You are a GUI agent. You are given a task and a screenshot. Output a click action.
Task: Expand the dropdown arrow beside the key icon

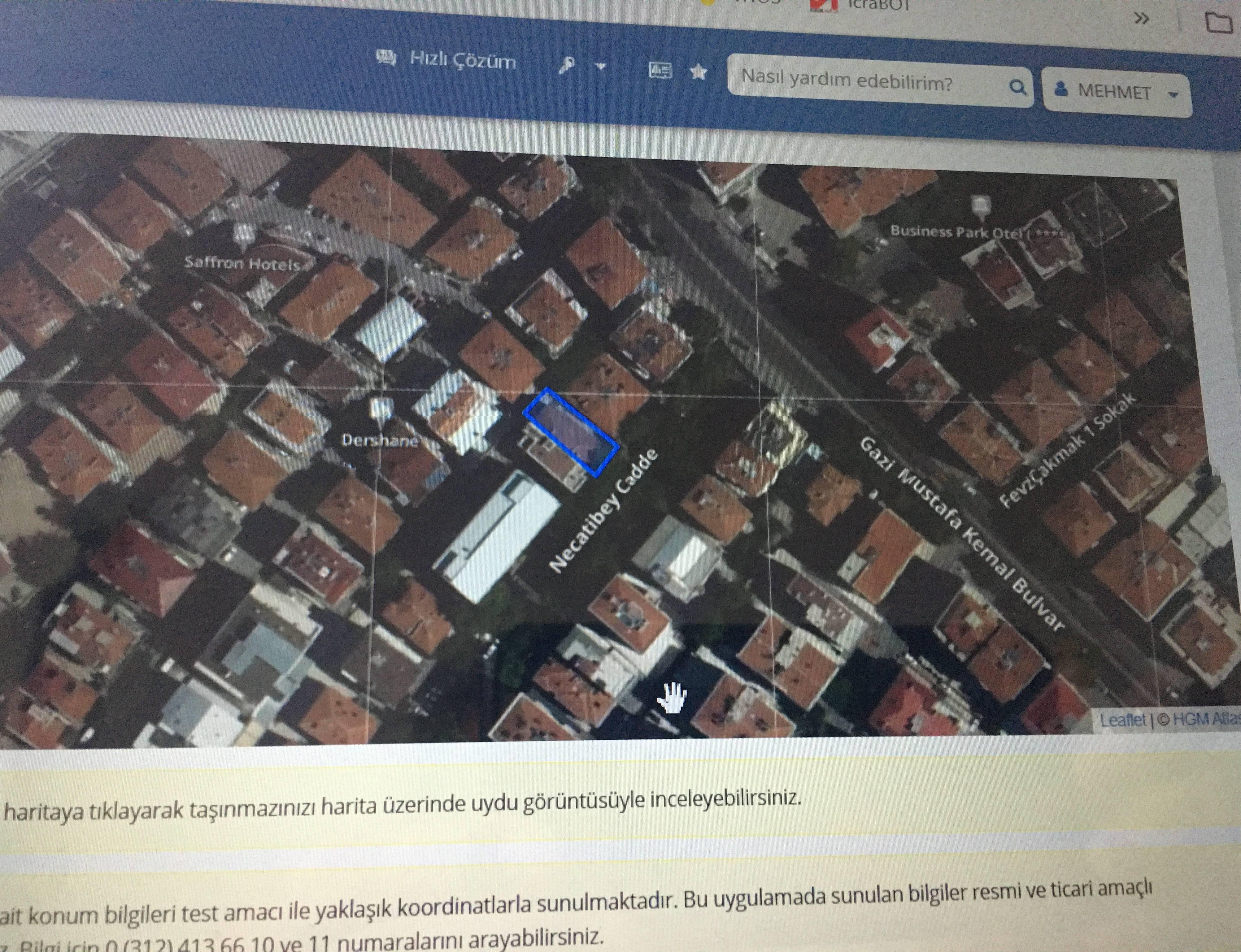600,67
